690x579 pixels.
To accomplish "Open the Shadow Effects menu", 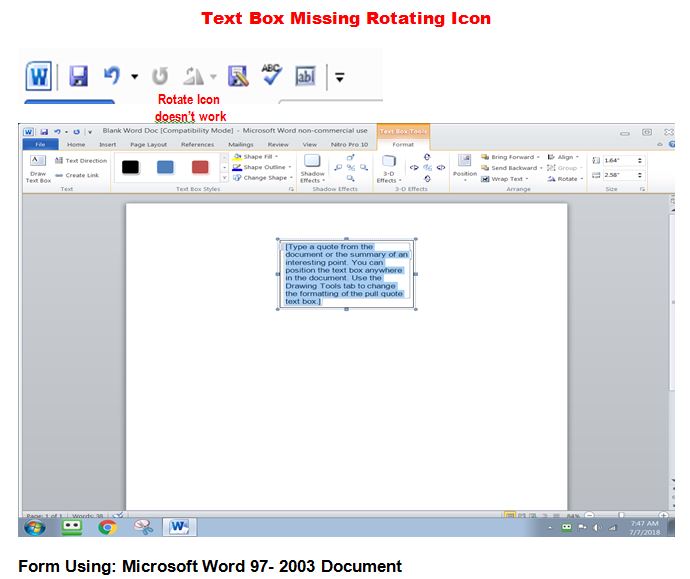I will [x=312, y=169].
